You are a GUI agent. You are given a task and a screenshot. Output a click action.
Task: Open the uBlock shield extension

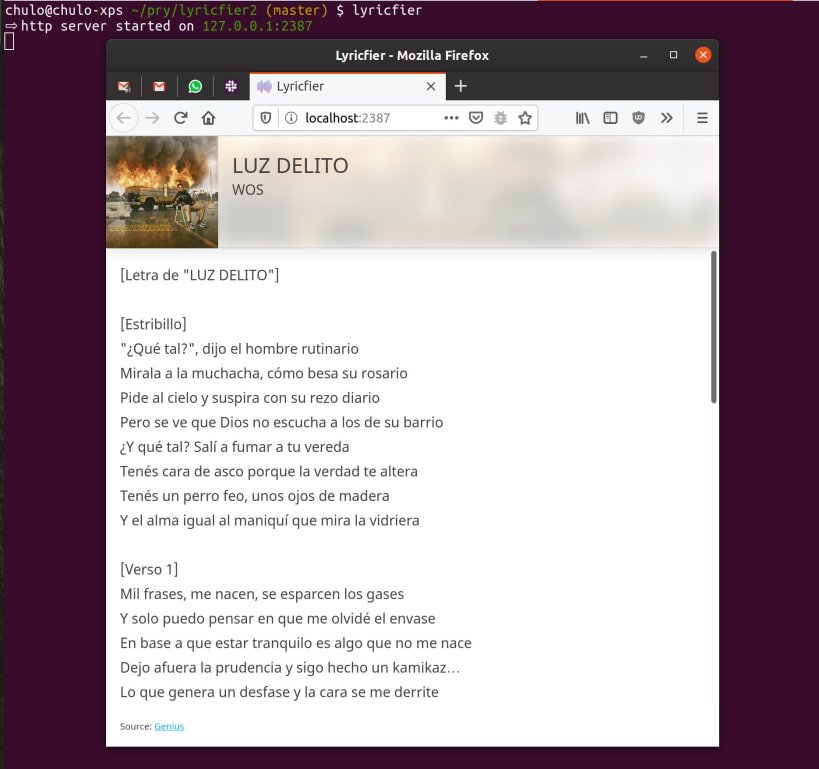pyautogui.click(x=638, y=118)
